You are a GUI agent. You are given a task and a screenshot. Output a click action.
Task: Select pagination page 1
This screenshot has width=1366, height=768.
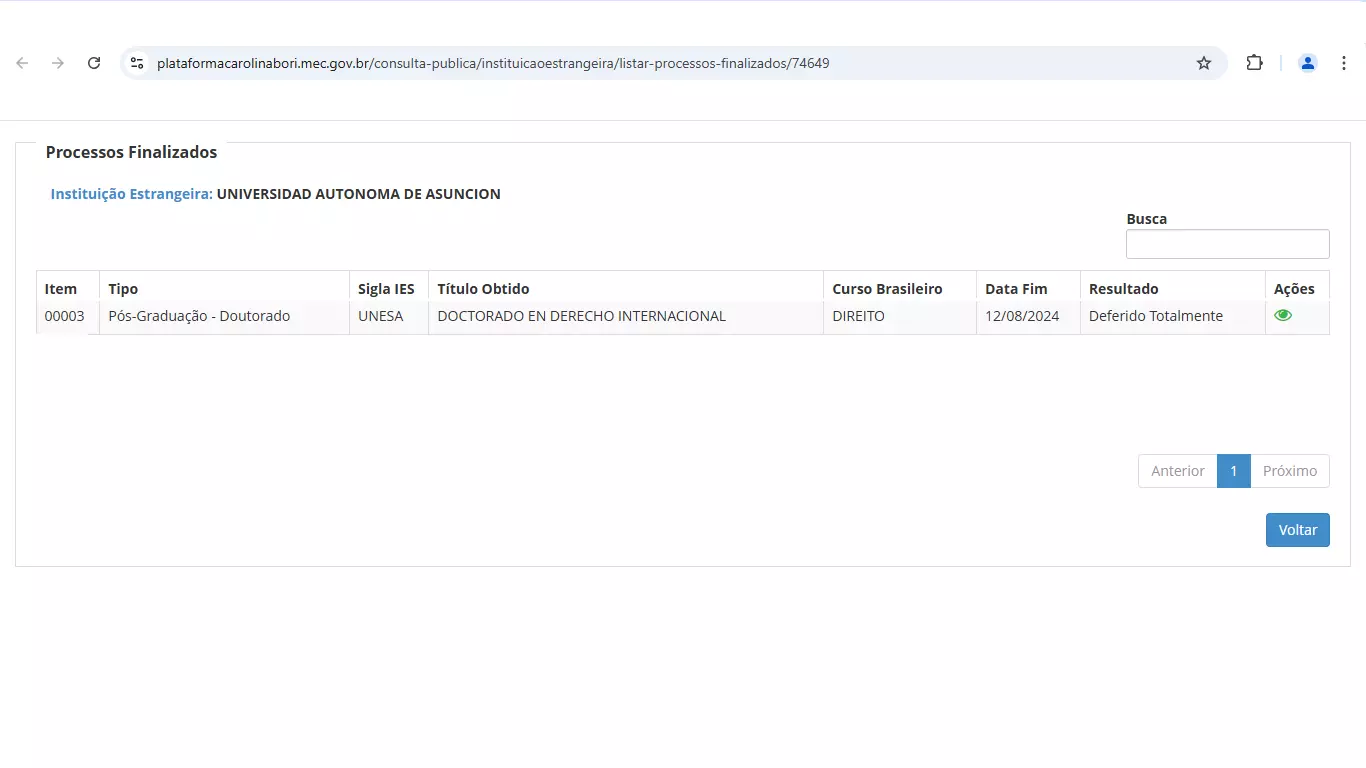click(x=1234, y=471)
